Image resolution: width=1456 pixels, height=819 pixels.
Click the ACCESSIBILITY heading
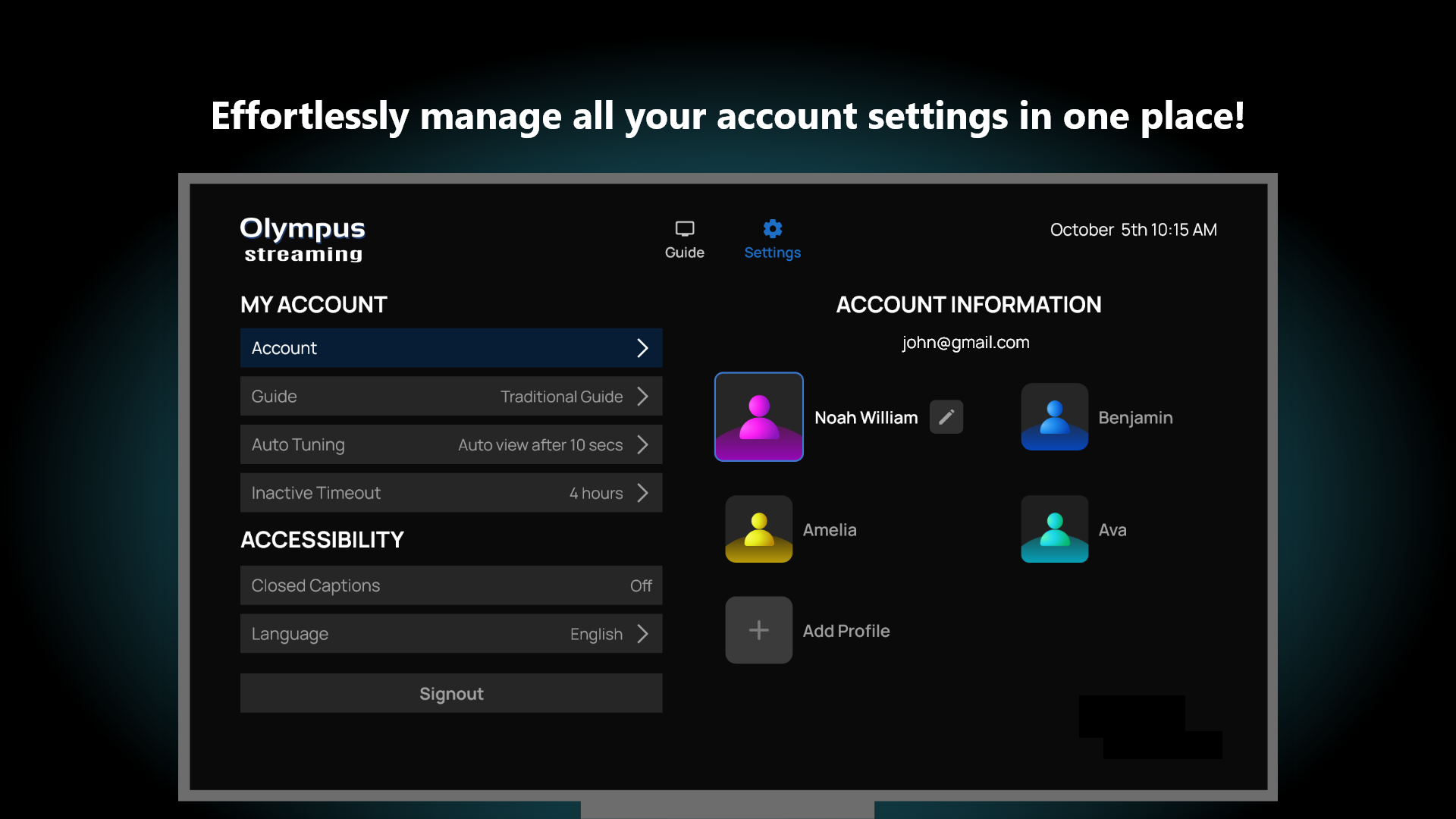point(322,540)
